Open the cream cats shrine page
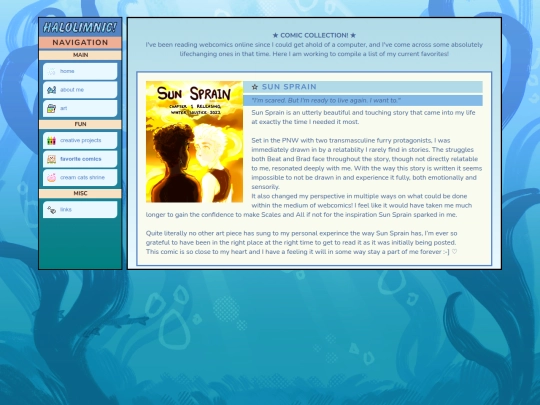The width and height of the screenshot is (540, 405). (x=80, y=178)
